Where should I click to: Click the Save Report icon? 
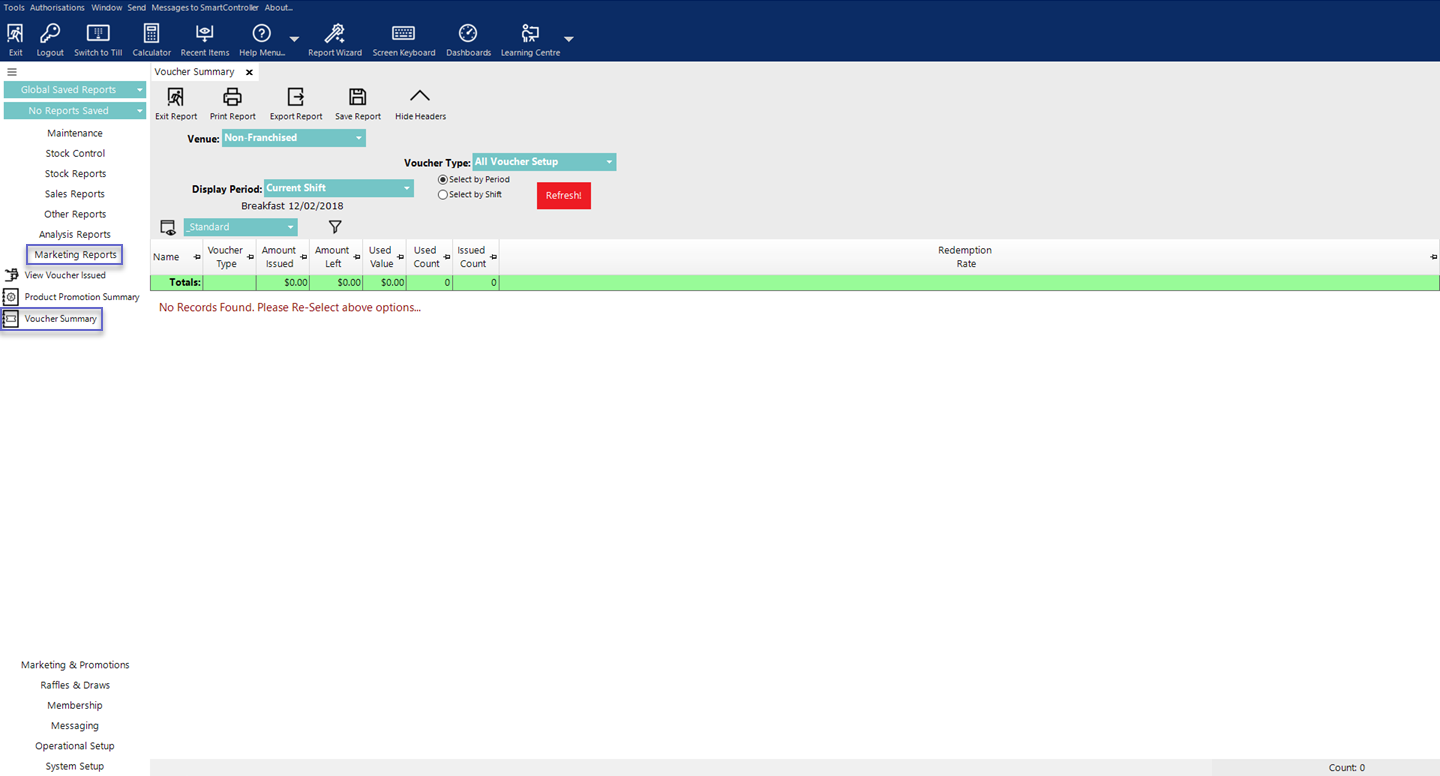pos(358,97)
